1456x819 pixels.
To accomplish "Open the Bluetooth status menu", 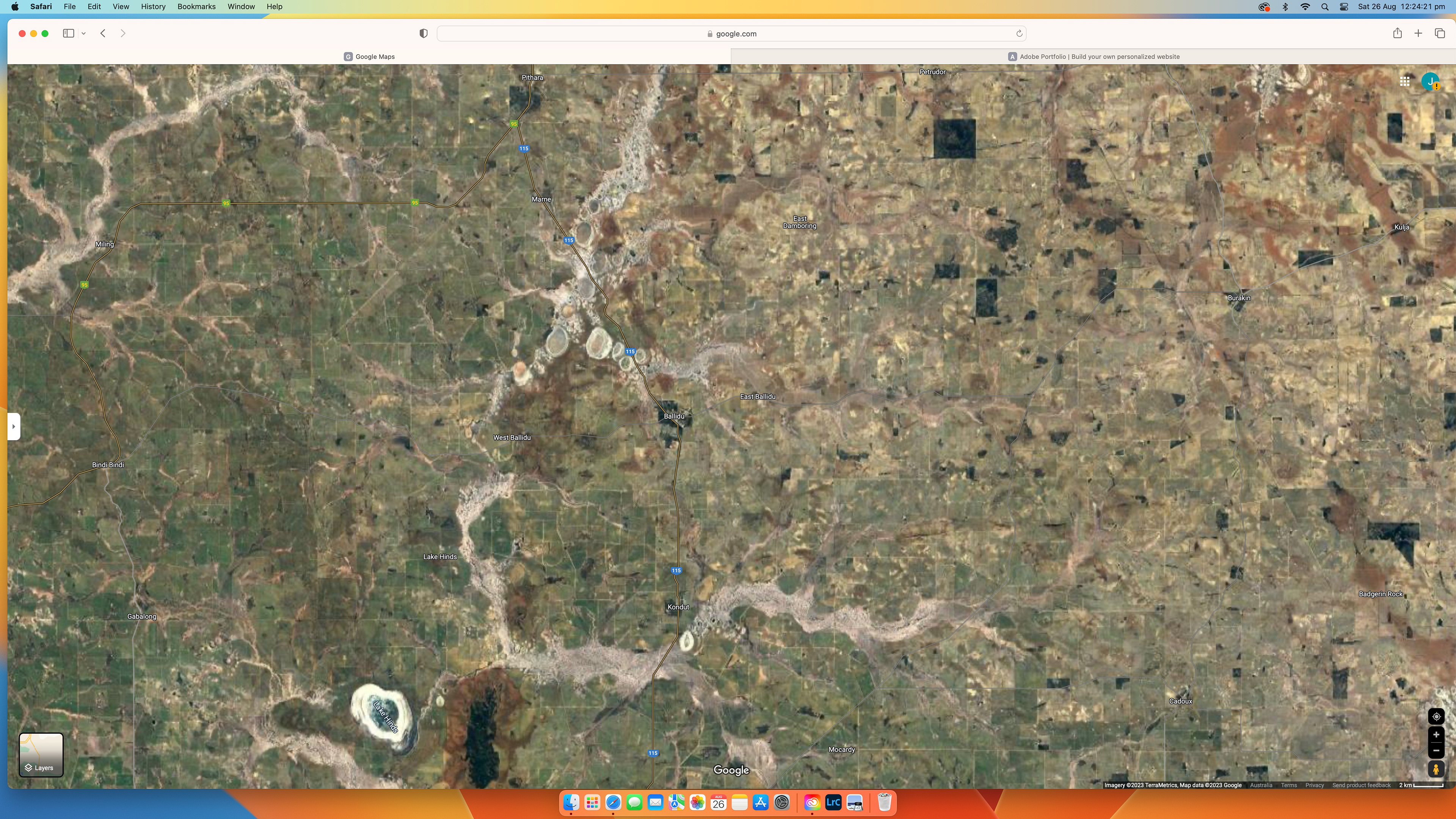I will (1285, 7).
